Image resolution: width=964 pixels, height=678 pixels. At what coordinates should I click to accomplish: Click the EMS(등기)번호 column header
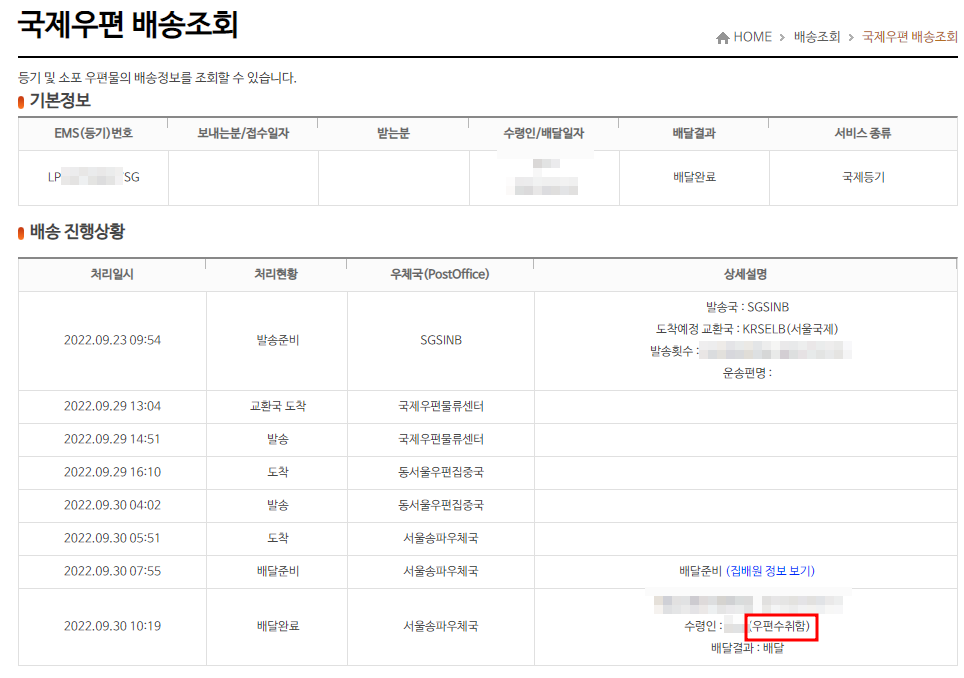pyautogui.click(x=93, y=133)
